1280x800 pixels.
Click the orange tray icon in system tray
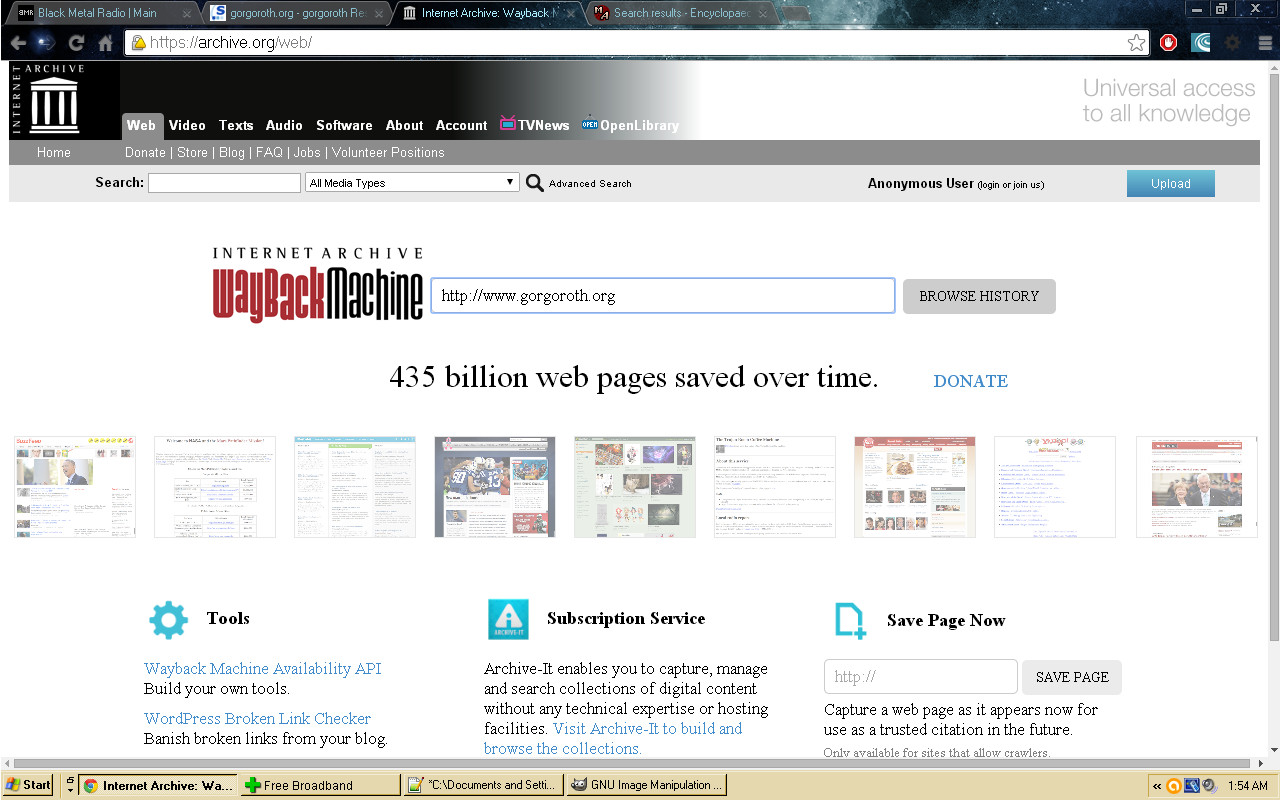coord(1173,785)
